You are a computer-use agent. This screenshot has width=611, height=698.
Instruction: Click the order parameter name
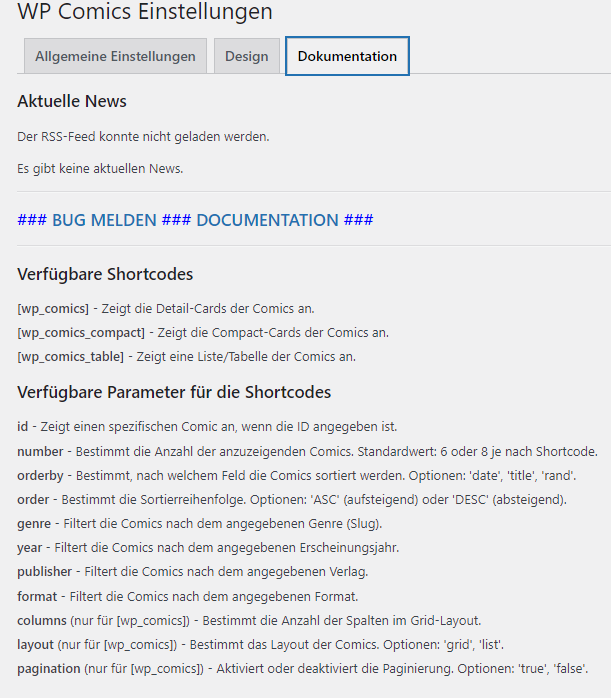pos(33,499)
